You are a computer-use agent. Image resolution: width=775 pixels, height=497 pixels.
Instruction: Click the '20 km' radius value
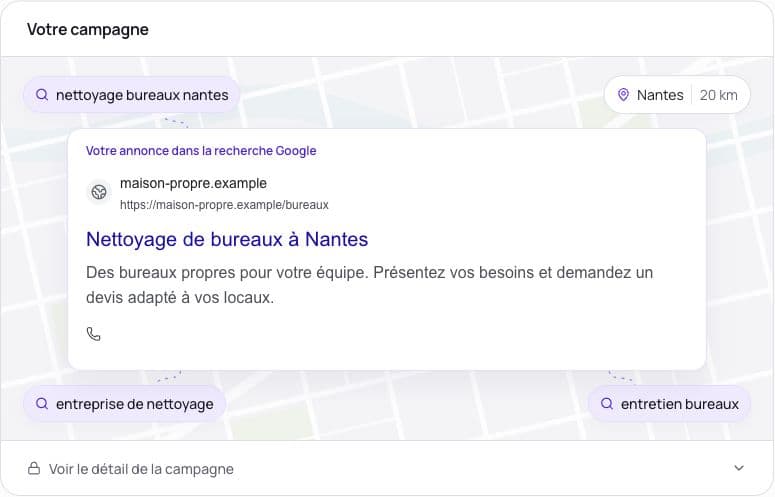(718, 95)
